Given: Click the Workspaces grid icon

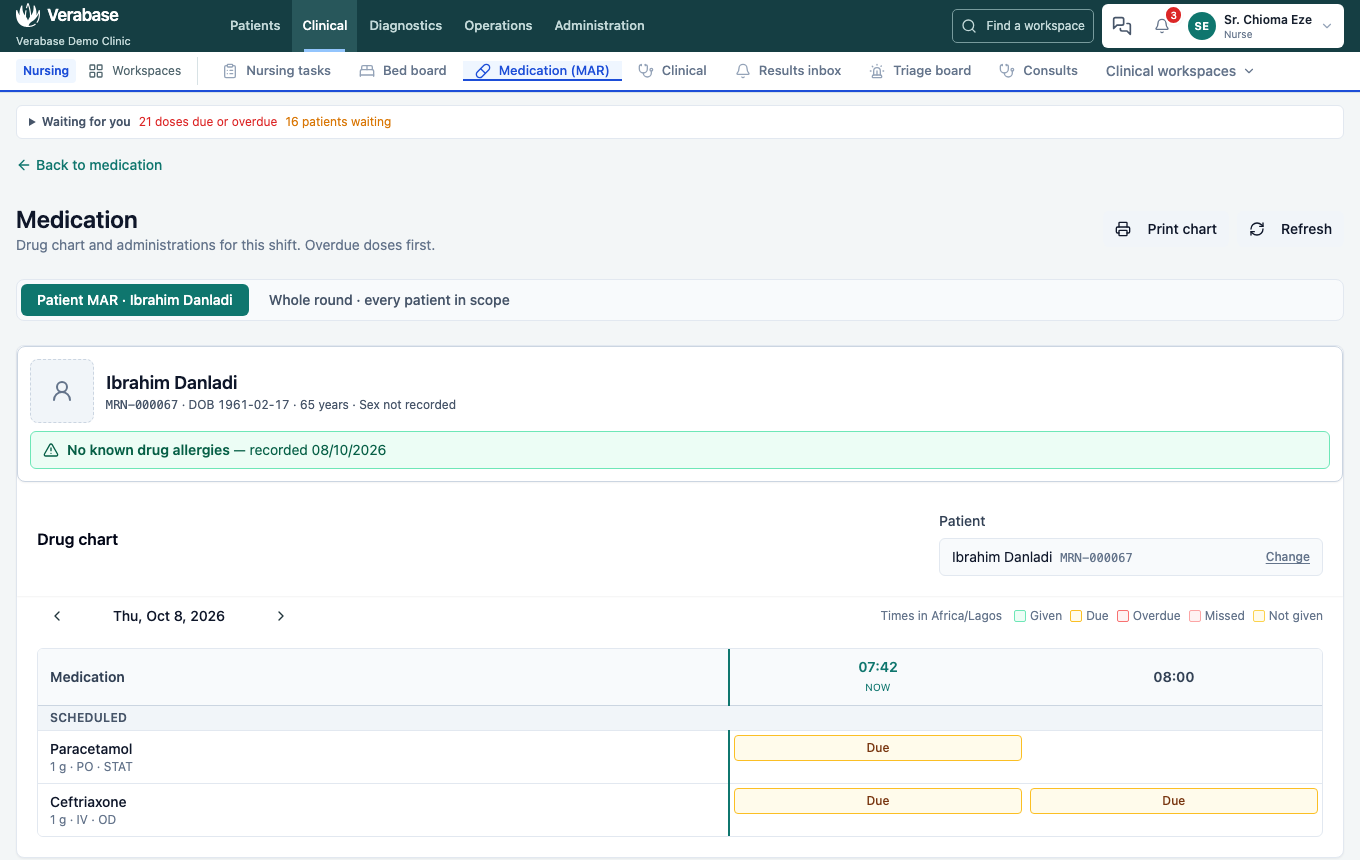Looking at the screenshot, I should point(96,71).
